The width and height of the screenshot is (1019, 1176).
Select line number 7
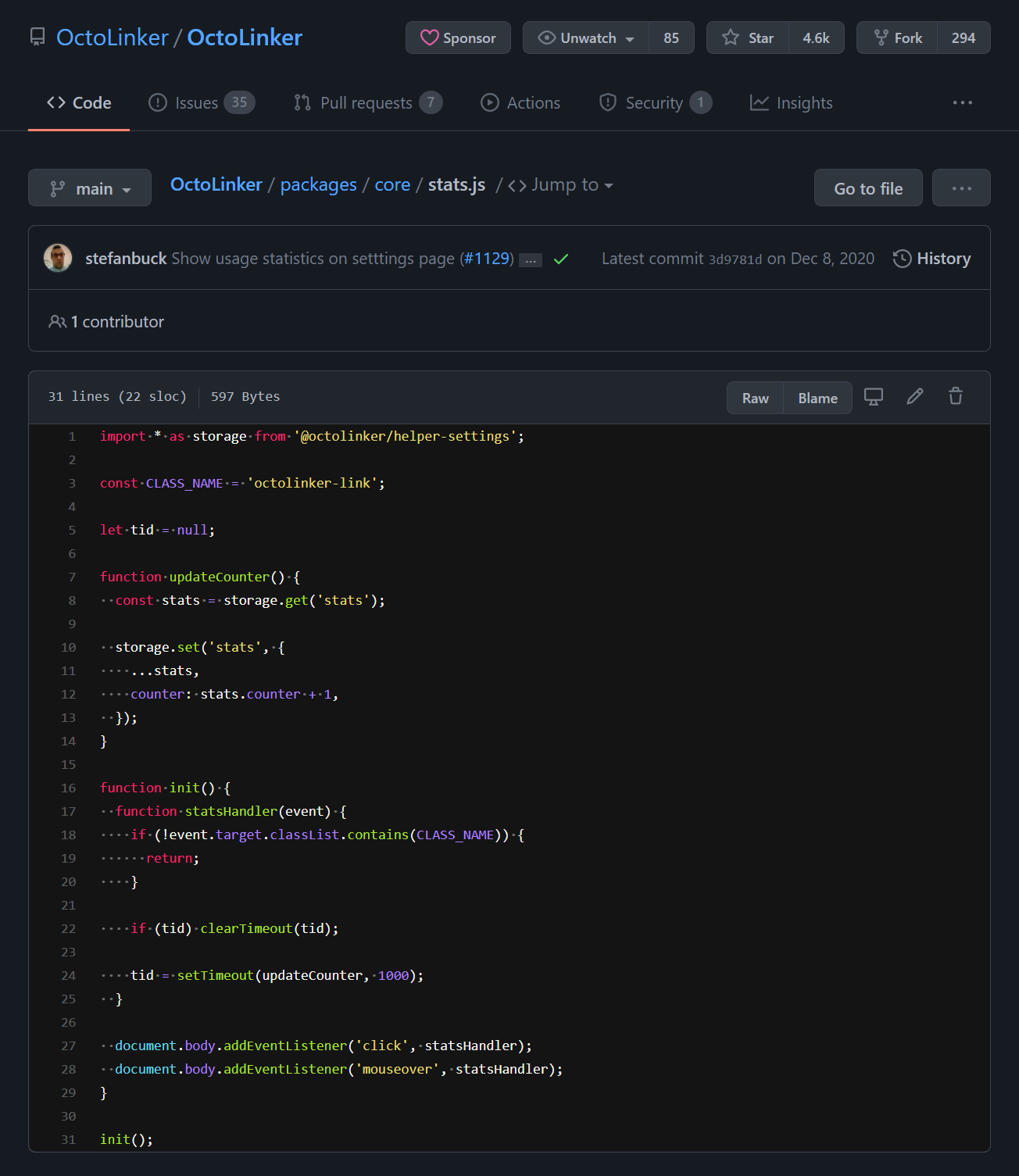click(x=72, y=577)
